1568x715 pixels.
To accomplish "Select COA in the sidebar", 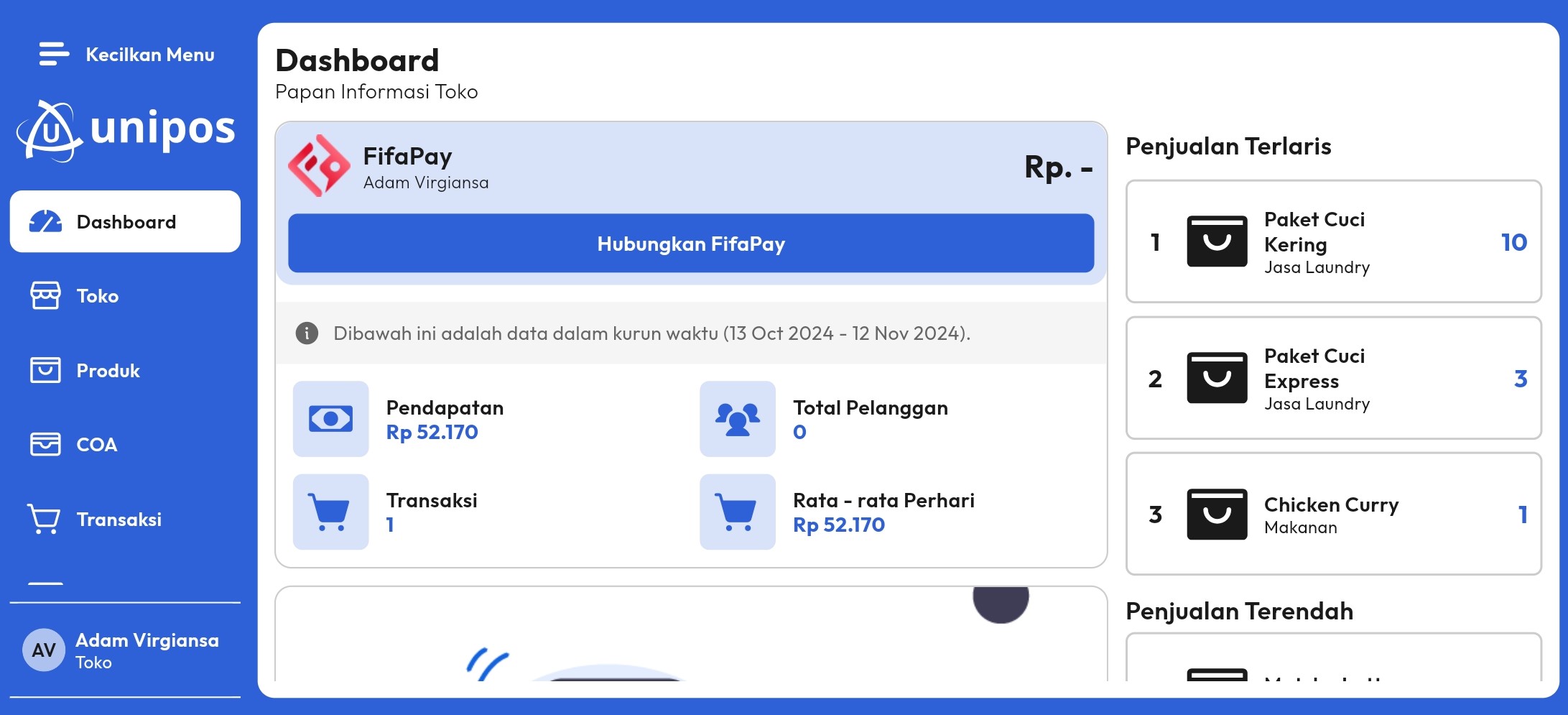I will pos(96,445).
